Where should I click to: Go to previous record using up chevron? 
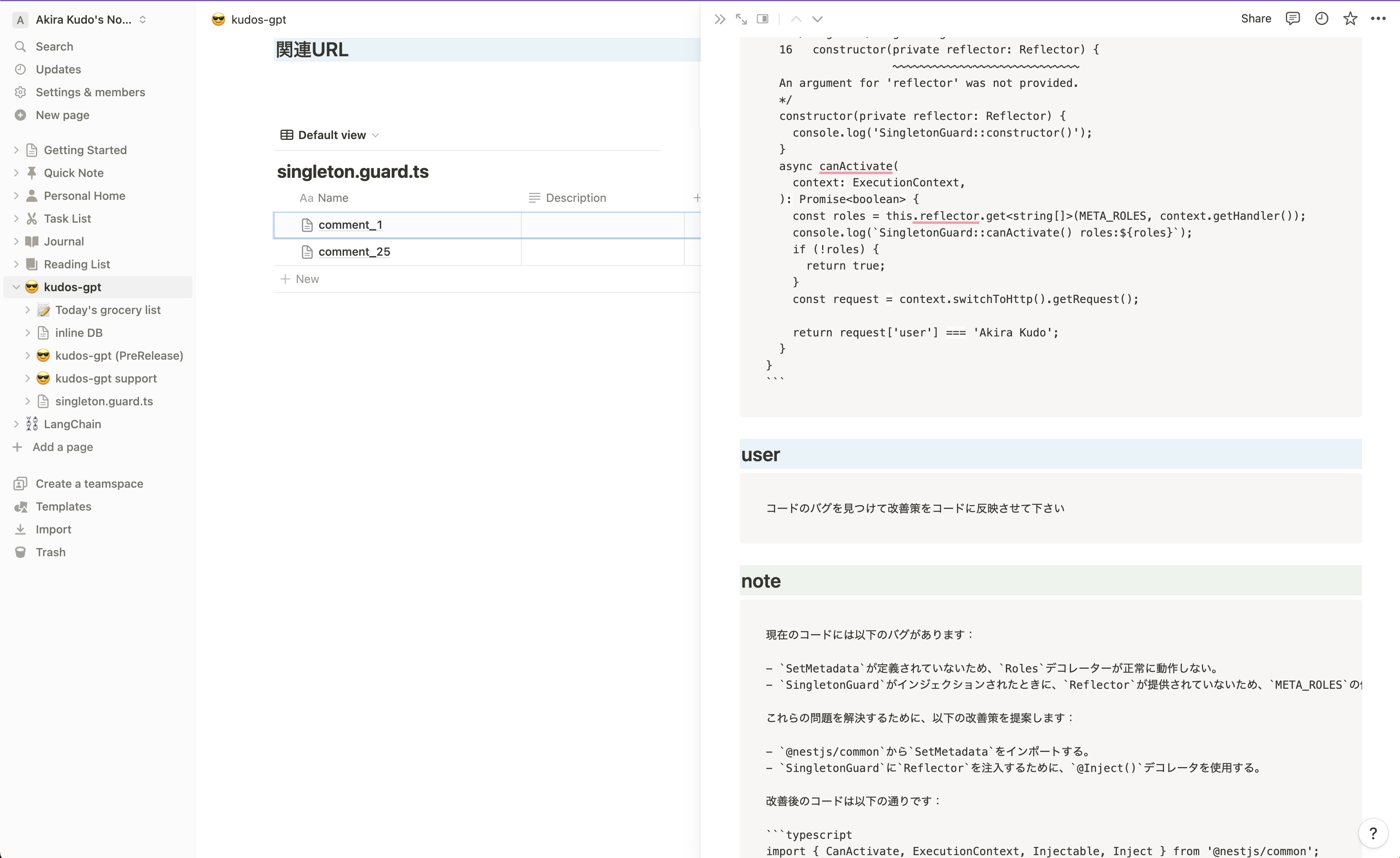pyautogui.click(x=796, y=19)
